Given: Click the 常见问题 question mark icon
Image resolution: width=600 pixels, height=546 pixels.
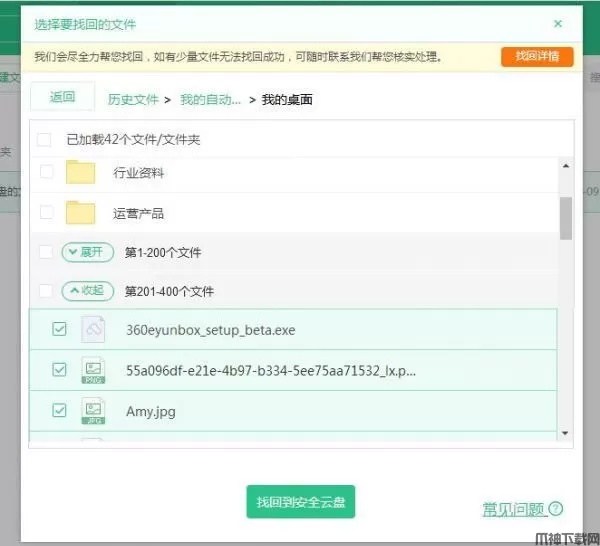Looking at the screenshot, I should [556, 509].
